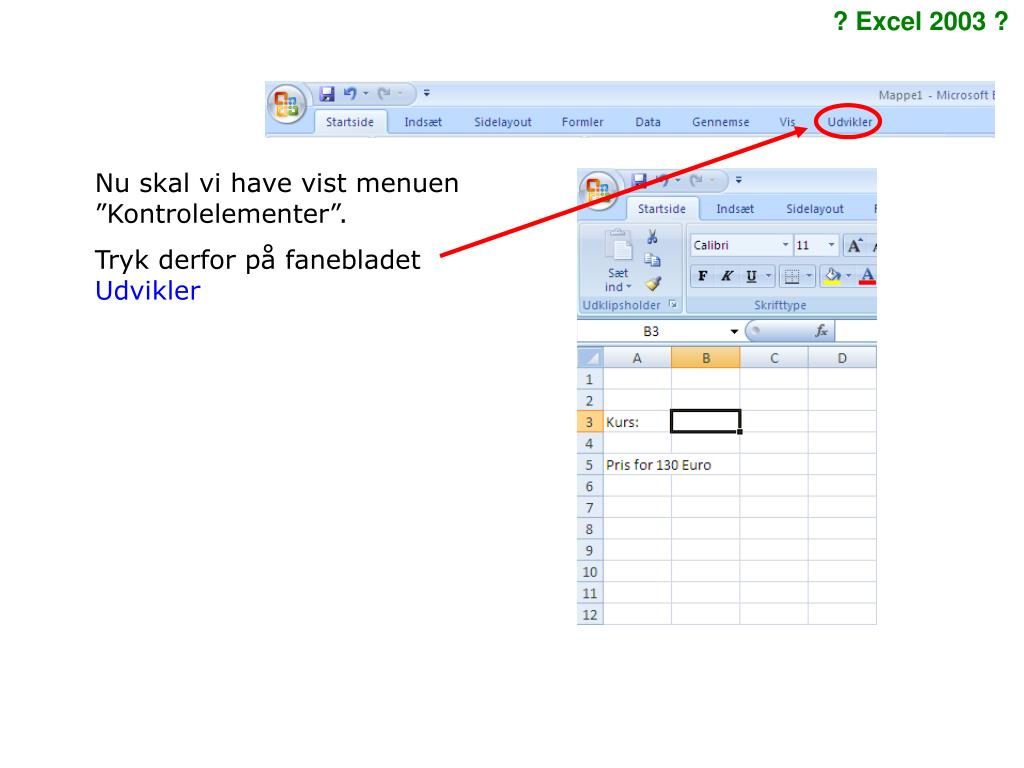Select column D header
The height and width of the screenshot is (768, 1024).
click(x=842, y=358)
